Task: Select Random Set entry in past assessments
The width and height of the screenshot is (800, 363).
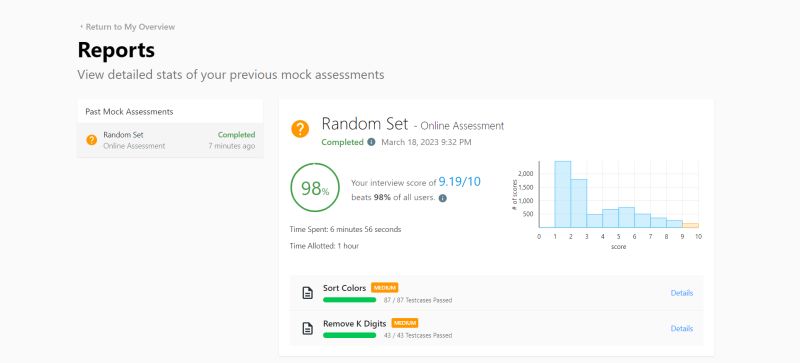Action: click(170, 140)
